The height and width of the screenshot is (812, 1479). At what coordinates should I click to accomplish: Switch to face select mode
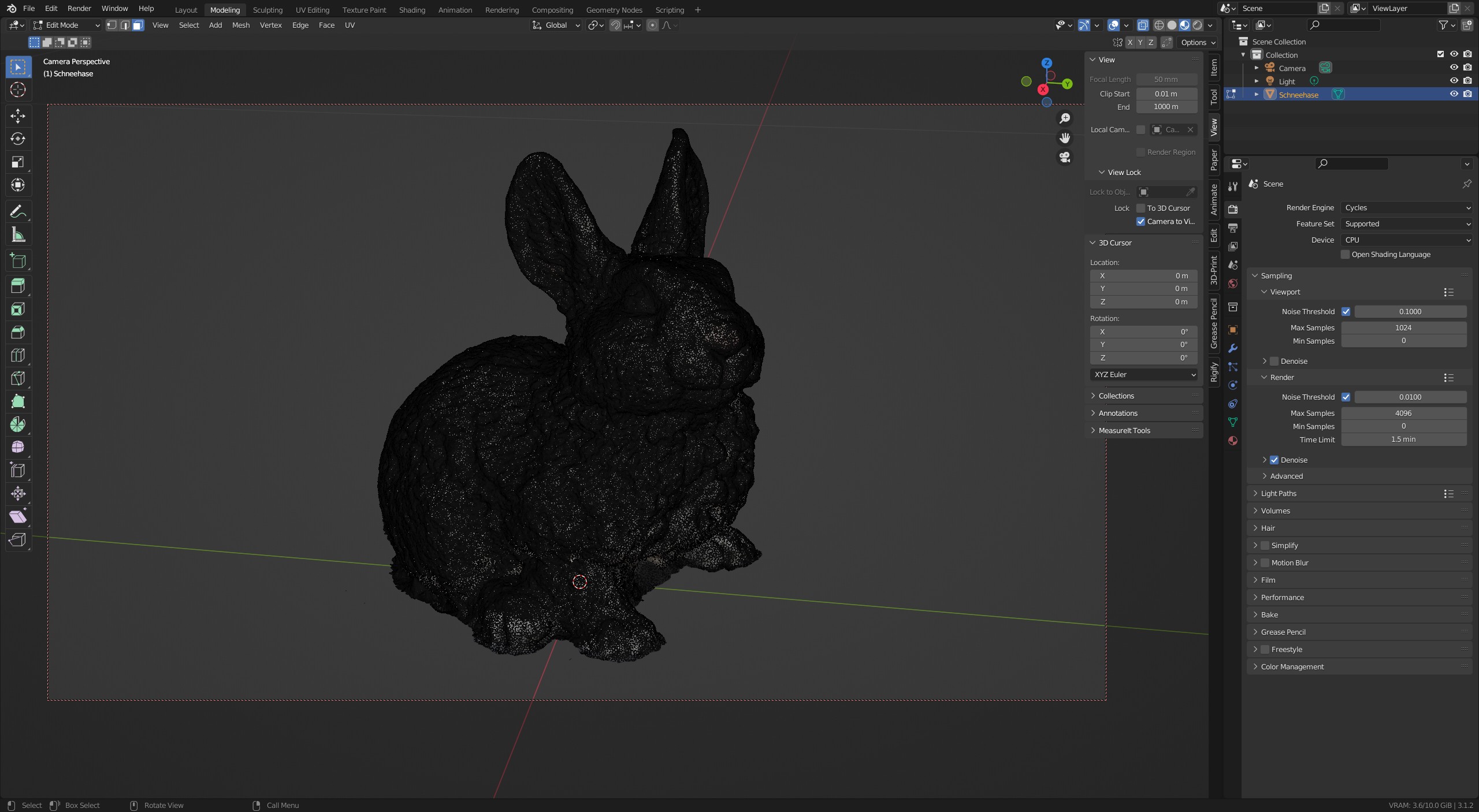pos(138,25)
